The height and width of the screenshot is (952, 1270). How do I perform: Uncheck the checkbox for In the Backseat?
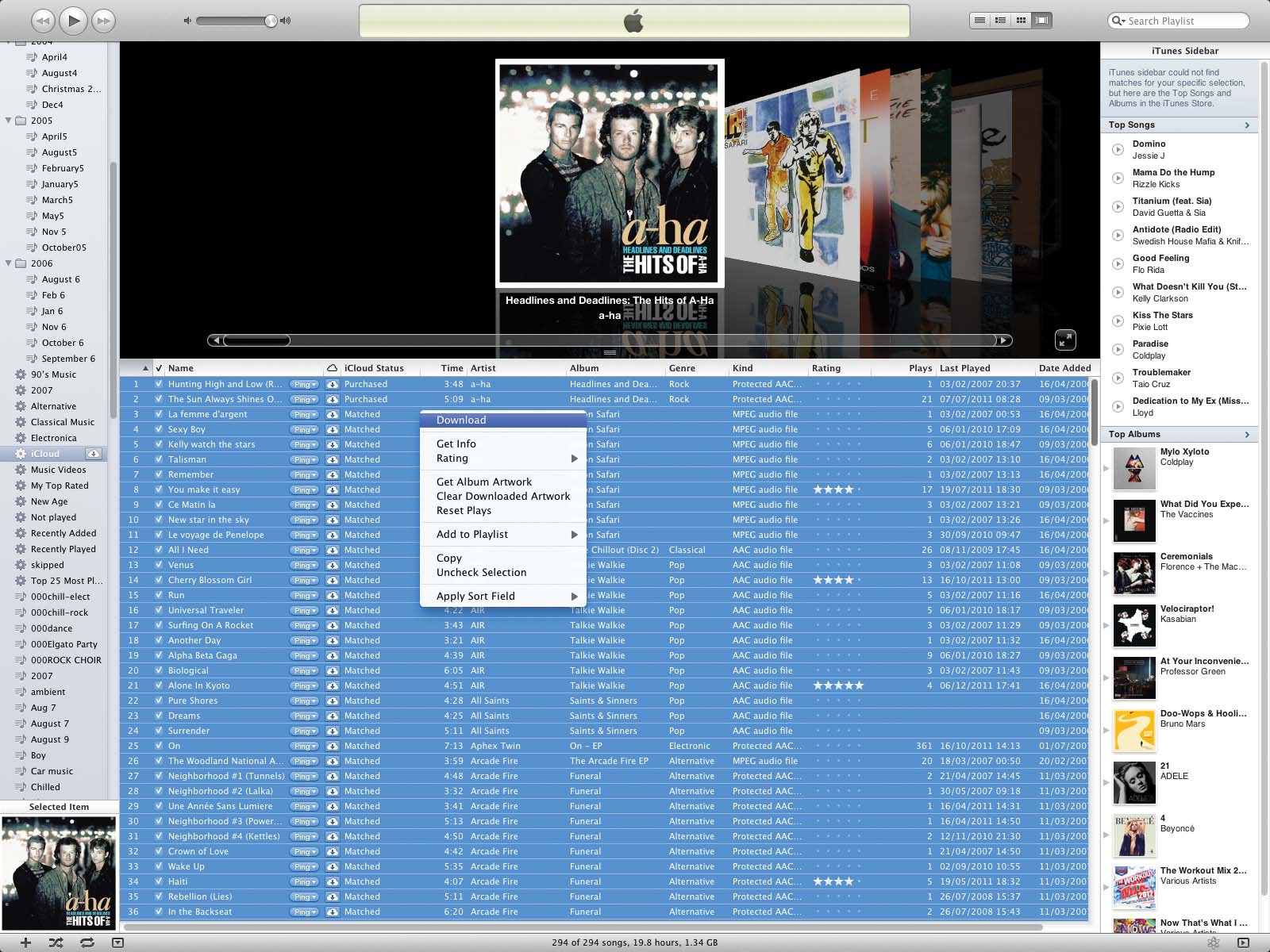click(x=159, y=912)
